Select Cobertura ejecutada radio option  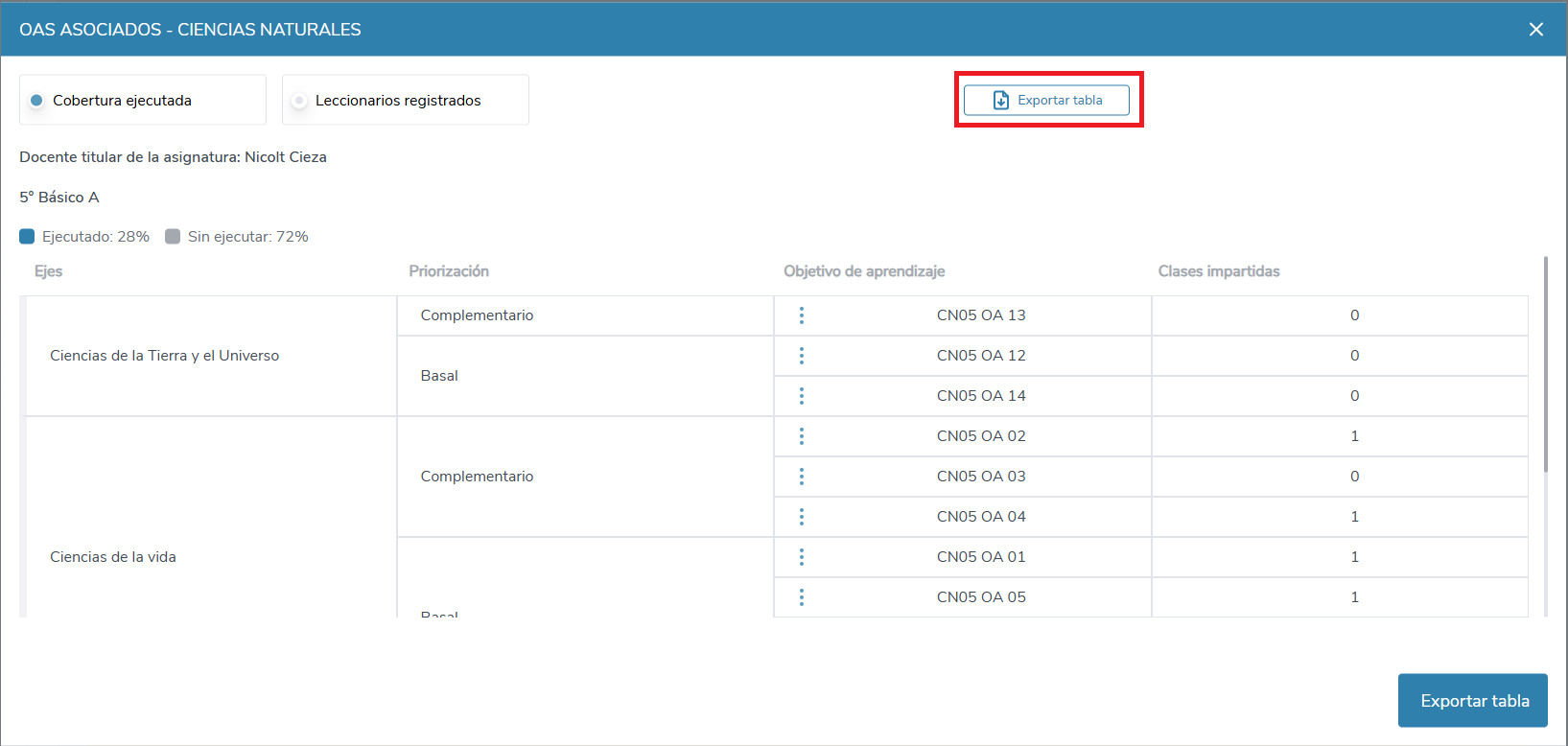[36, 100]
